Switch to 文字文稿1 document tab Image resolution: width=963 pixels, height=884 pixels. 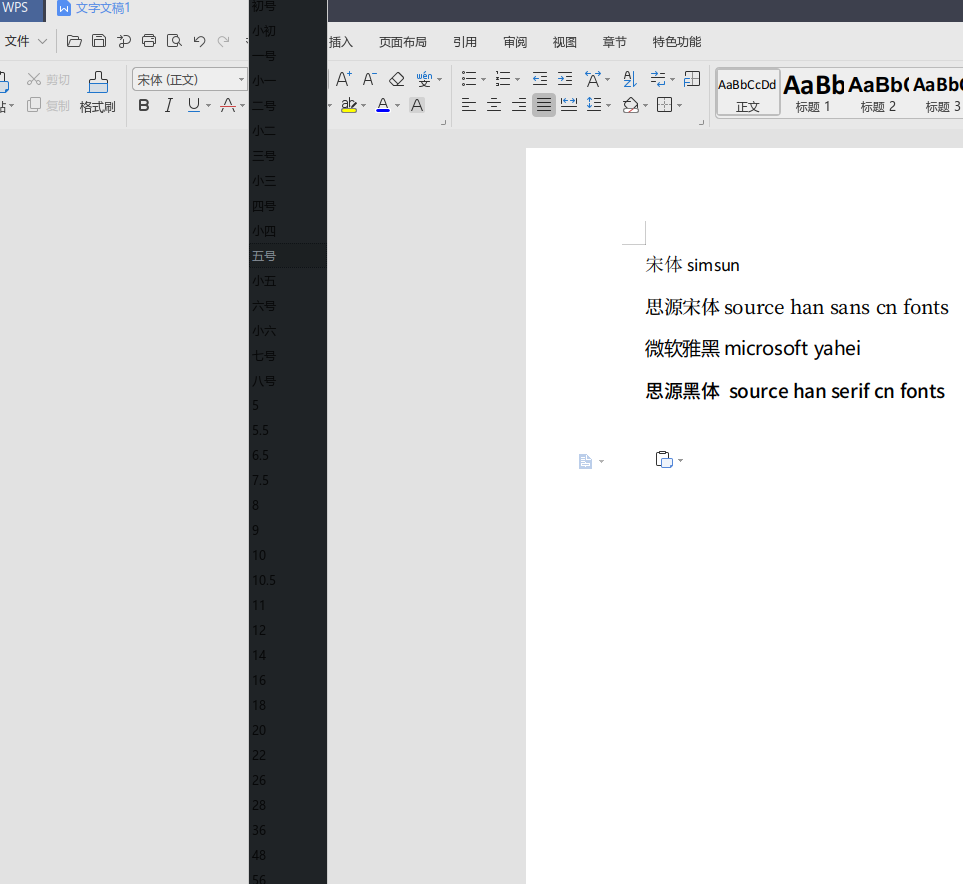coord(94,9)
